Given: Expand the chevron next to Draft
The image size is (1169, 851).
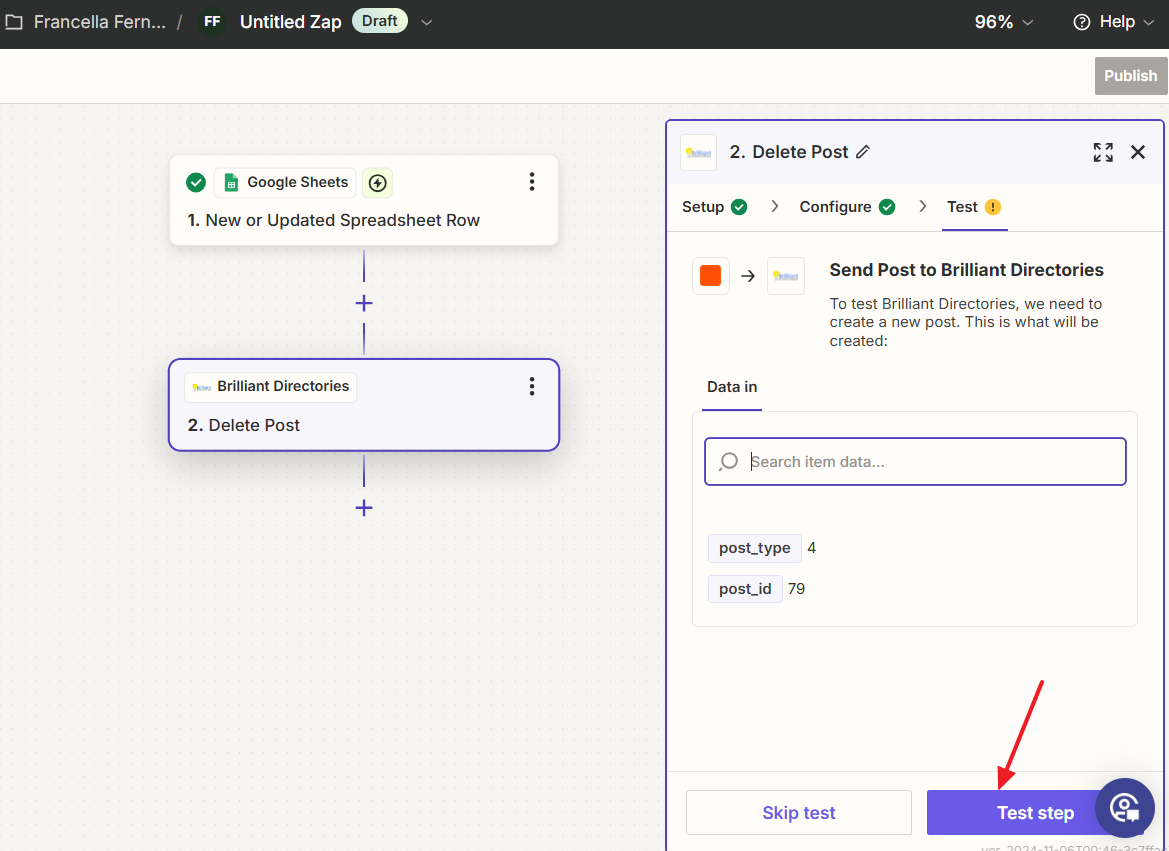Looking at the screenshot, I should point(426,22).
